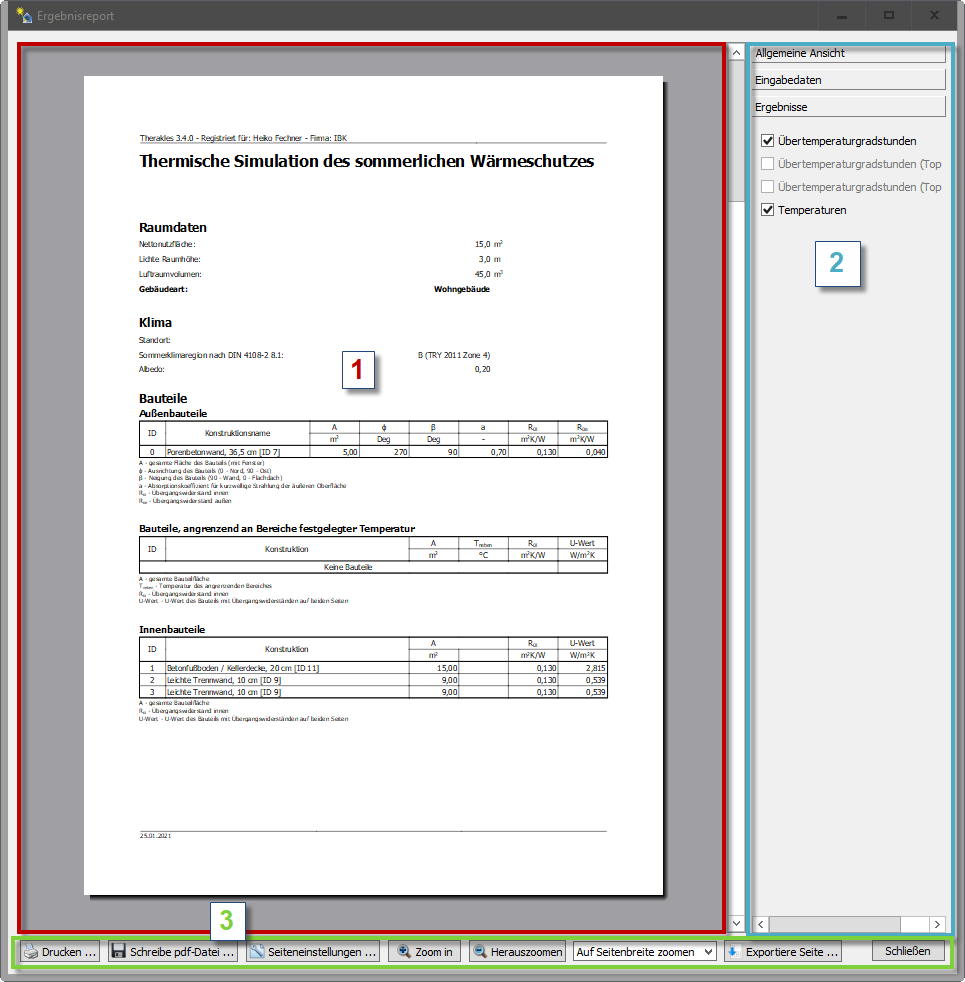Click the horizontal scrollbar thumb in options panel
Image resolution: width=965 pixels, height=982 pixels.
(835, 924)
